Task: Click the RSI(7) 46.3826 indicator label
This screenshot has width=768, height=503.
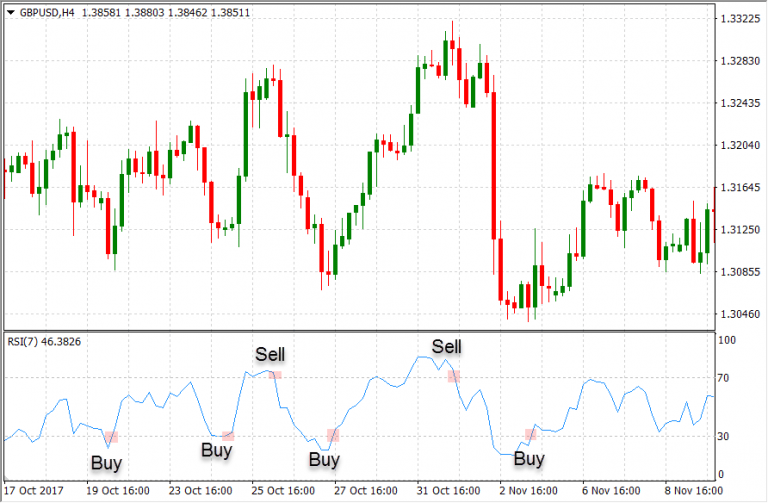Action: [44, 341]
